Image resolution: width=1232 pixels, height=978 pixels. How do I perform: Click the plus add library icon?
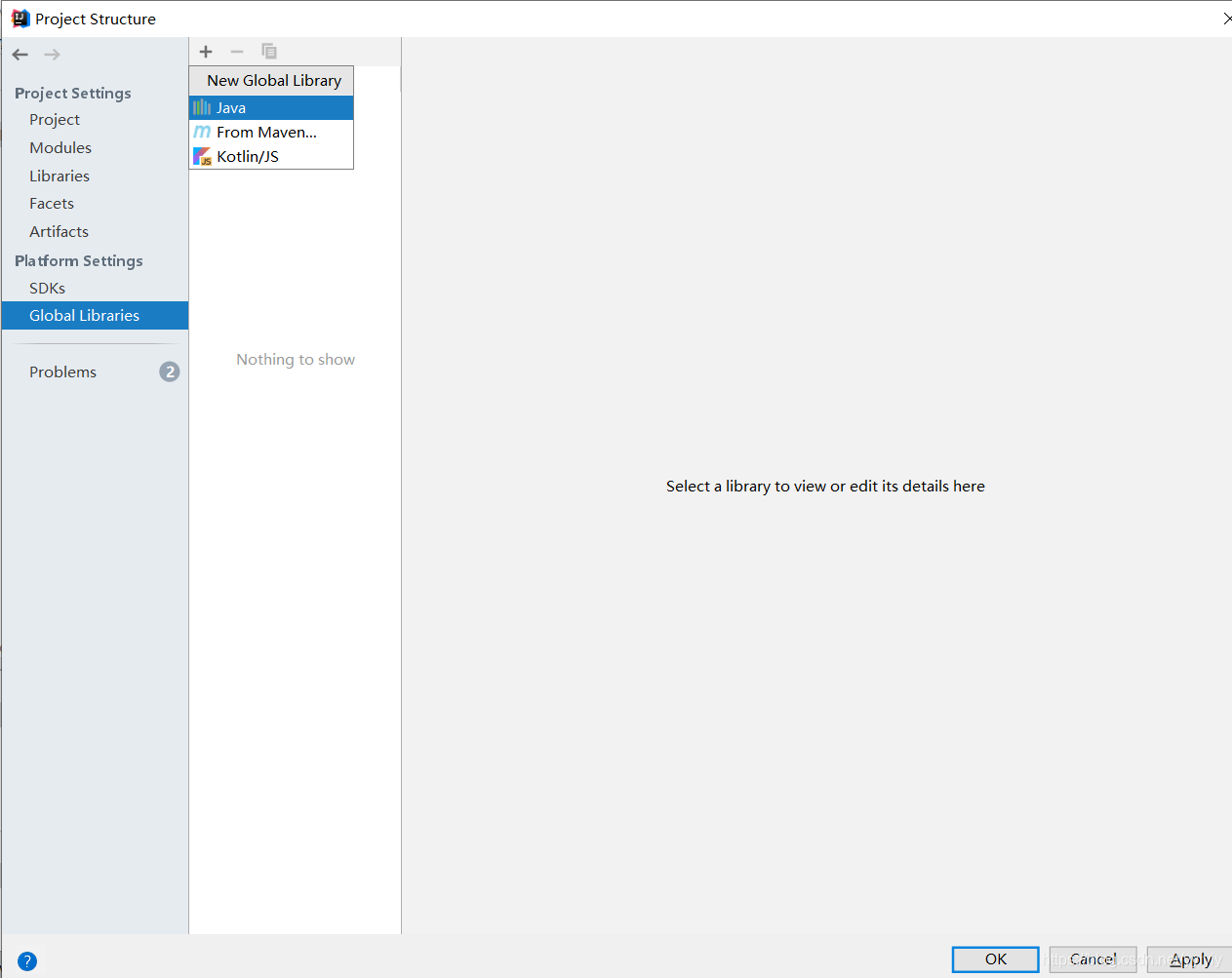pos(206,52)
